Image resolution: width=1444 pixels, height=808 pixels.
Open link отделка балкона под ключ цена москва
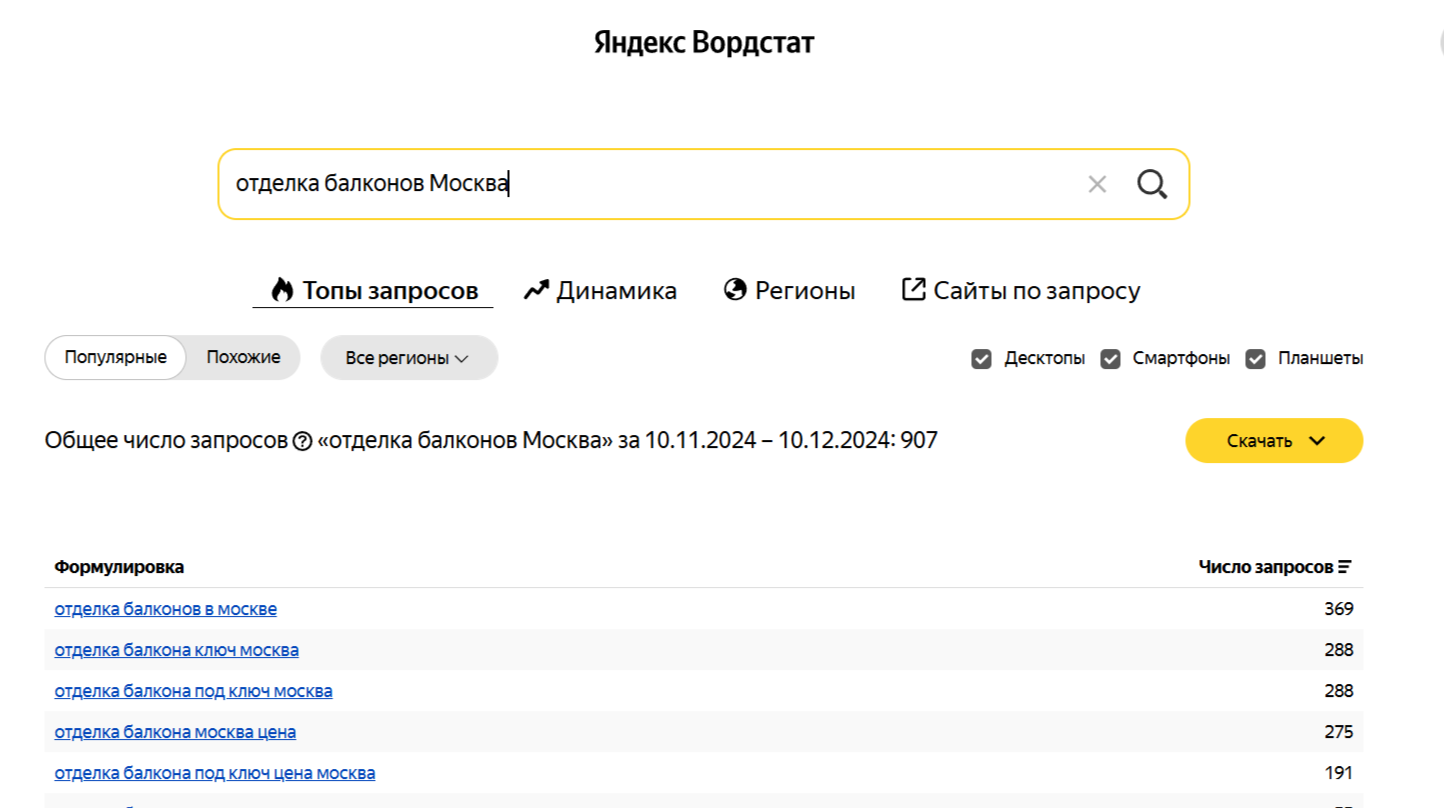(215, 773)
